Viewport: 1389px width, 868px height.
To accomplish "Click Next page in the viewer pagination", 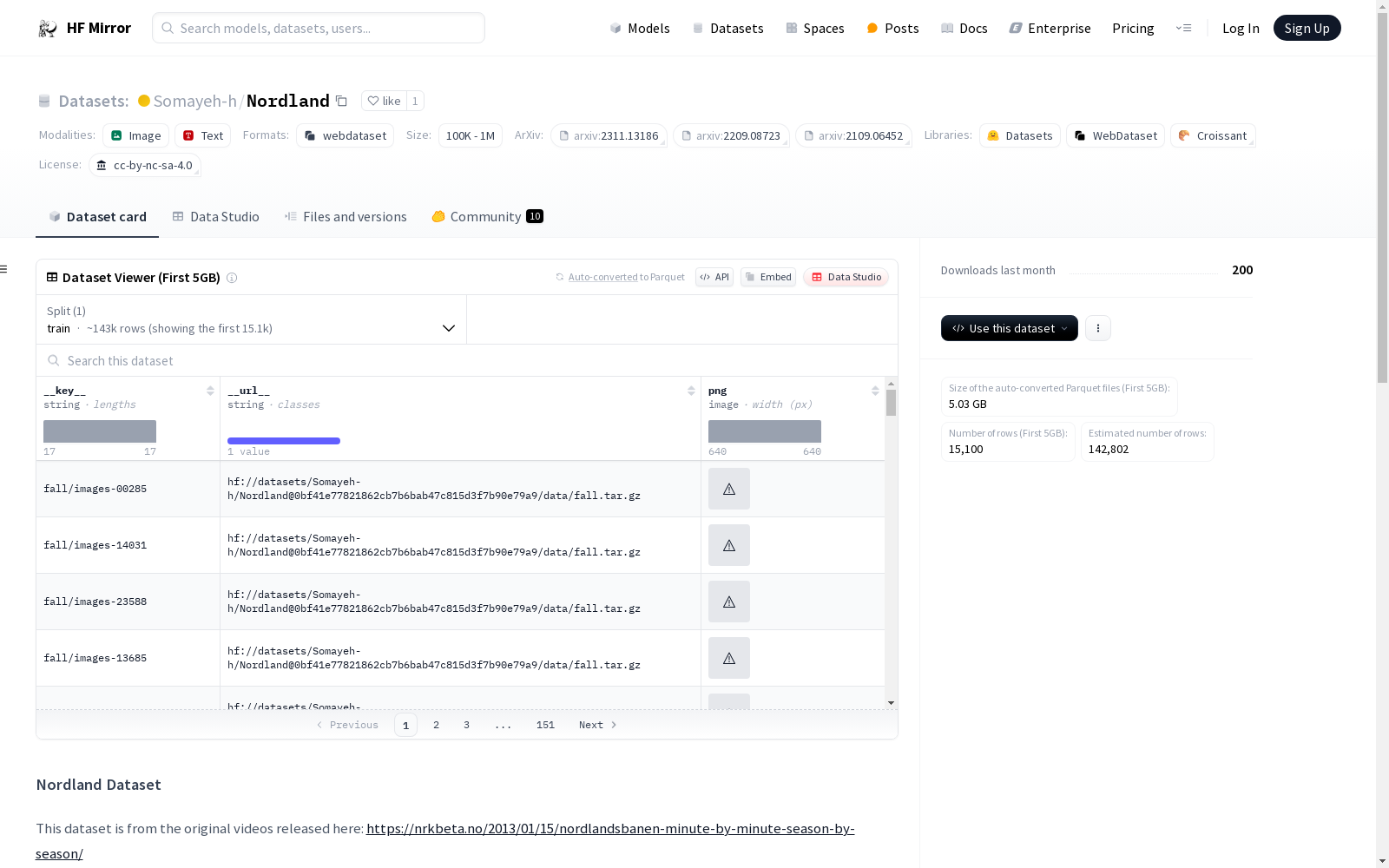I will [x=598, y=725].
